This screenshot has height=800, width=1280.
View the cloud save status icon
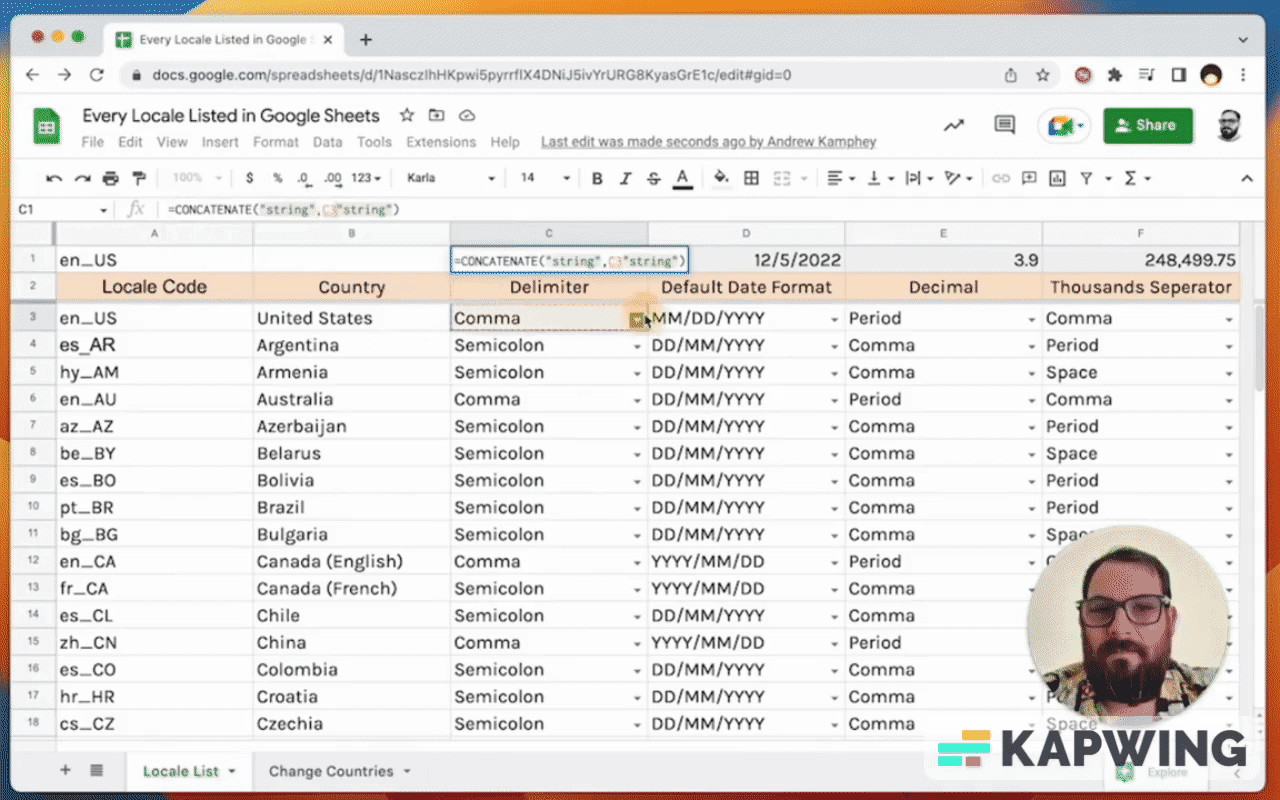(466, 115)
